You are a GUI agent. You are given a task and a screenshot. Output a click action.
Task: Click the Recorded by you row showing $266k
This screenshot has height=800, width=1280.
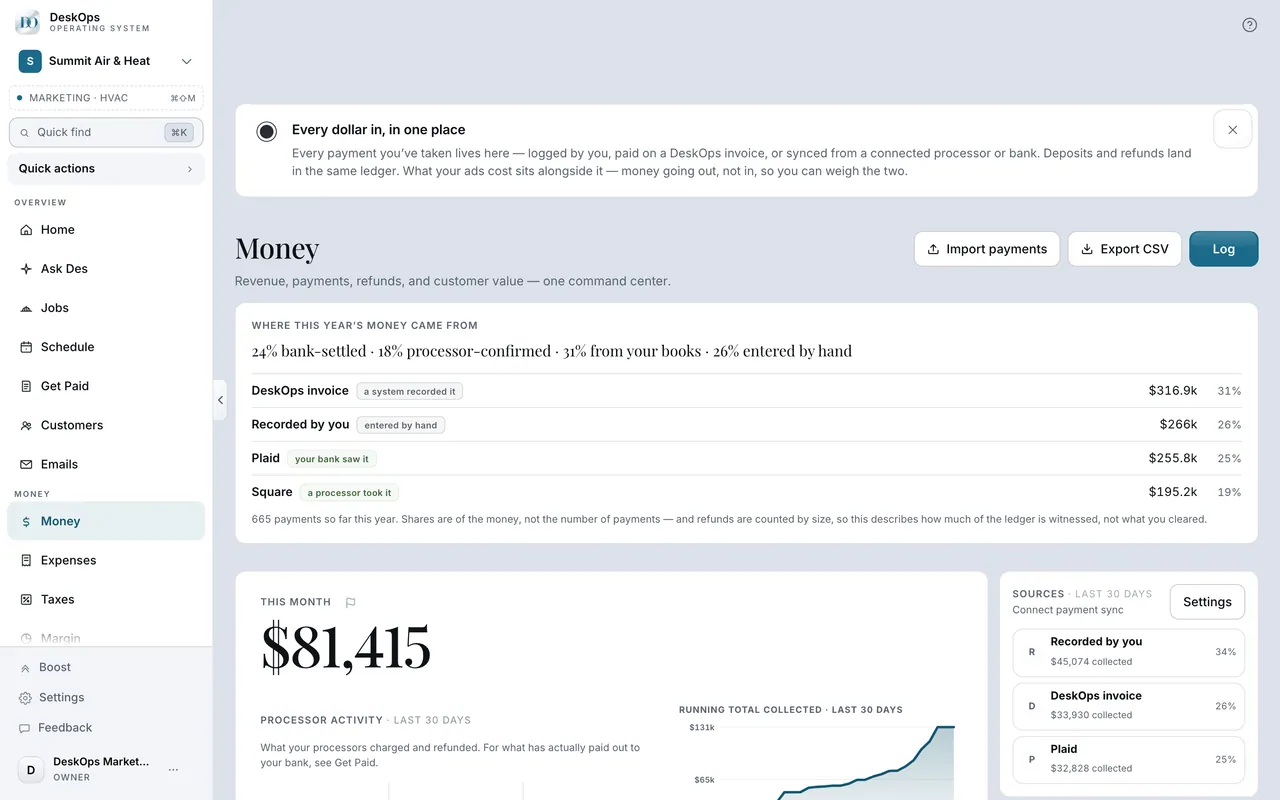[746, 425]
